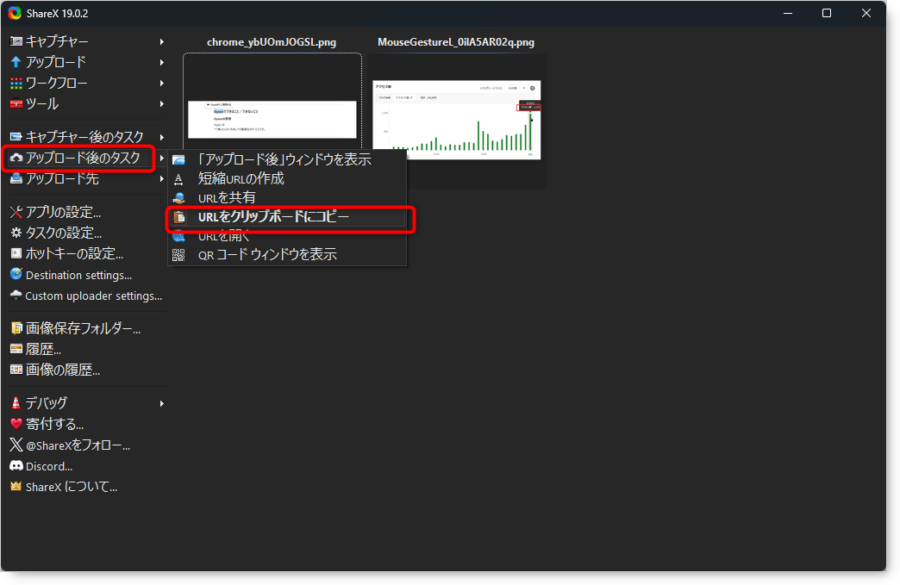Open Destination settings...
Image resolution: width=900 pixels, height=585 pixels.
[78, 275]
